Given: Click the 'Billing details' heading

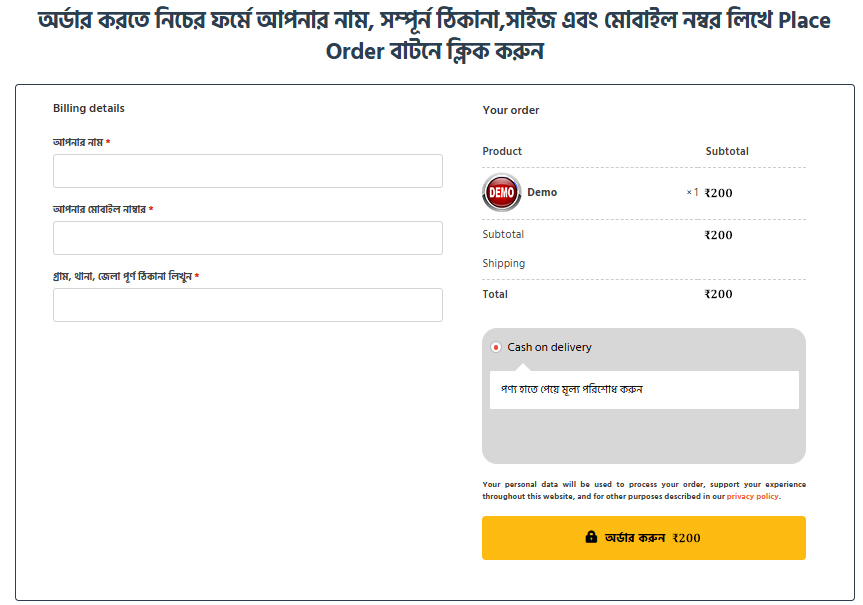Looking at the screenshot, I should click(89, 108).
